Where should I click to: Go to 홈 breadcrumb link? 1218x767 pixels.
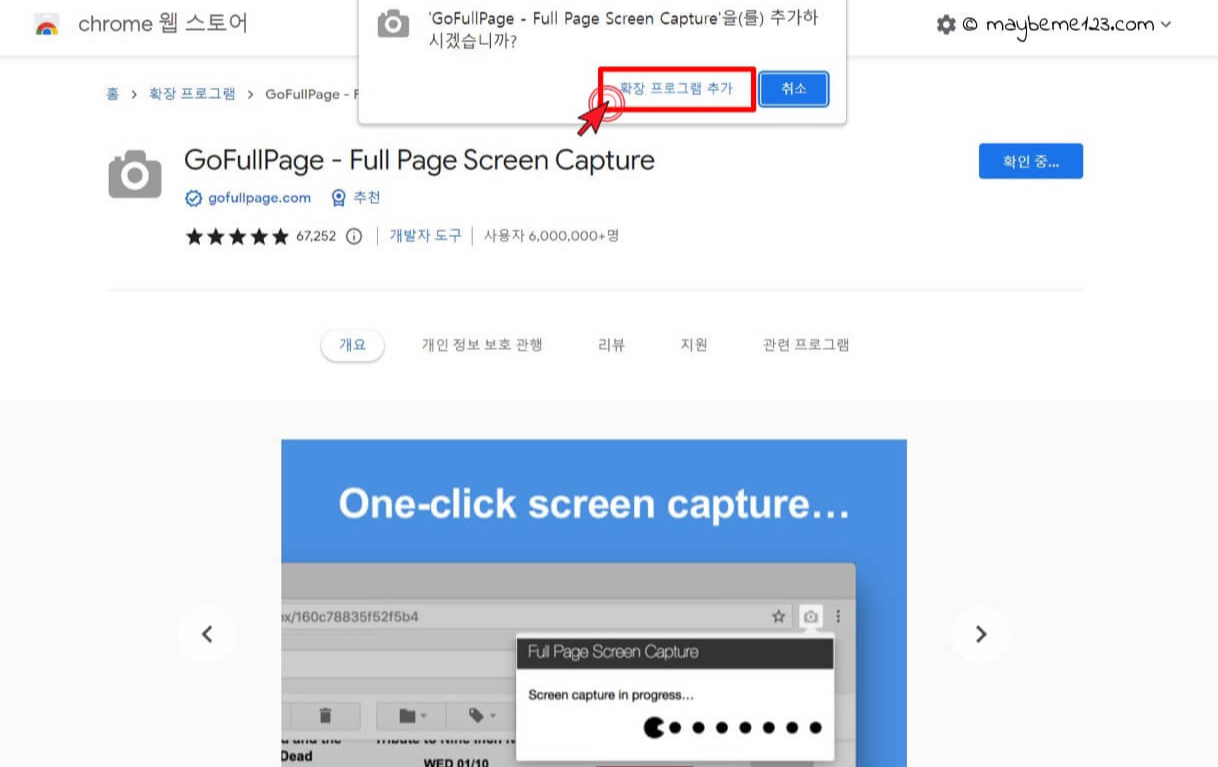[x=112, y=94]
